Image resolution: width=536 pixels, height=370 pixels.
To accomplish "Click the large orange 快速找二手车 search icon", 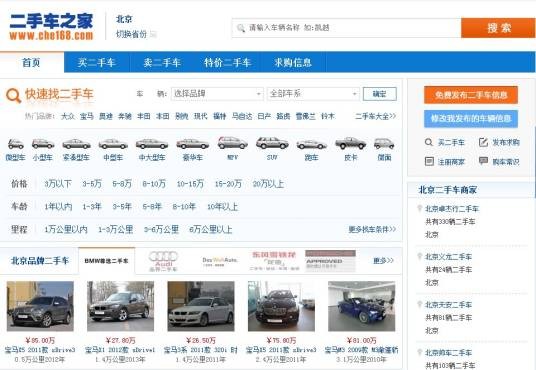I will [14, 95].
